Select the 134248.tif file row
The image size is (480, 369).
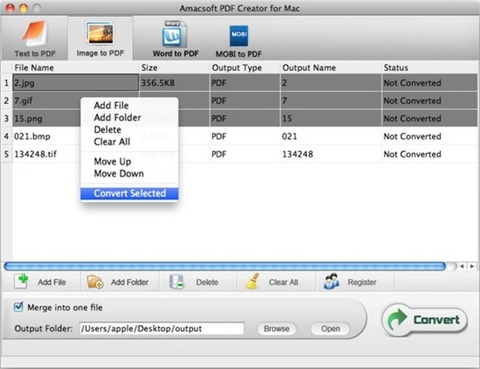(239, 154)
